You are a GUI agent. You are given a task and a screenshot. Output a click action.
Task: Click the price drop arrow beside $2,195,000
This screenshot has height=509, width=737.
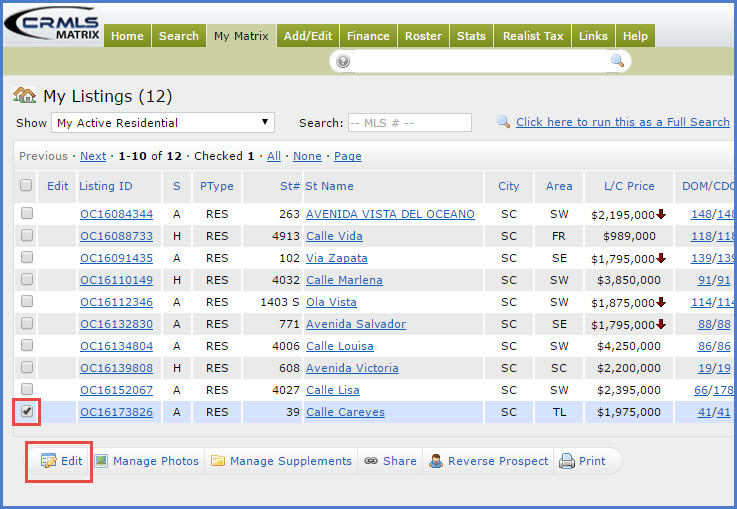point(661,214)
